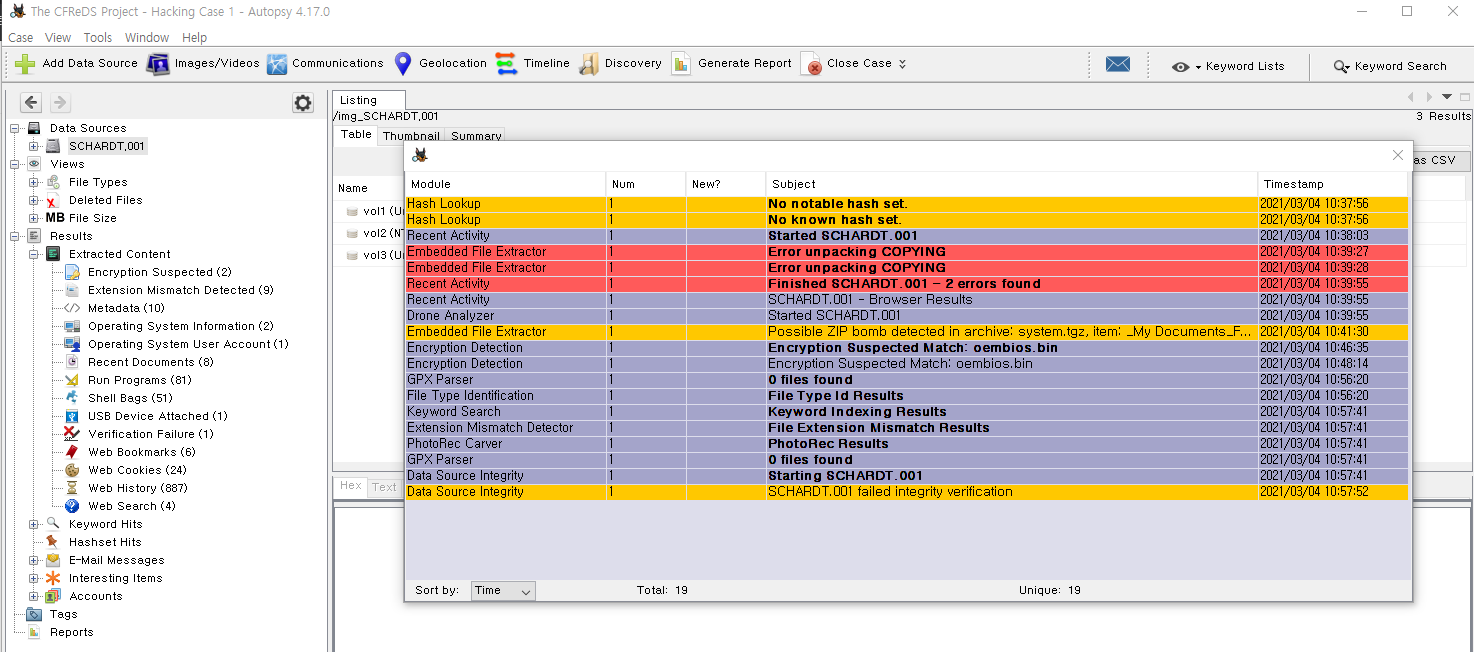Expand the E-Mail Messages node
Image resolution: width=1474 pixels, height=652 pixels.
click(x=34, y=560)
